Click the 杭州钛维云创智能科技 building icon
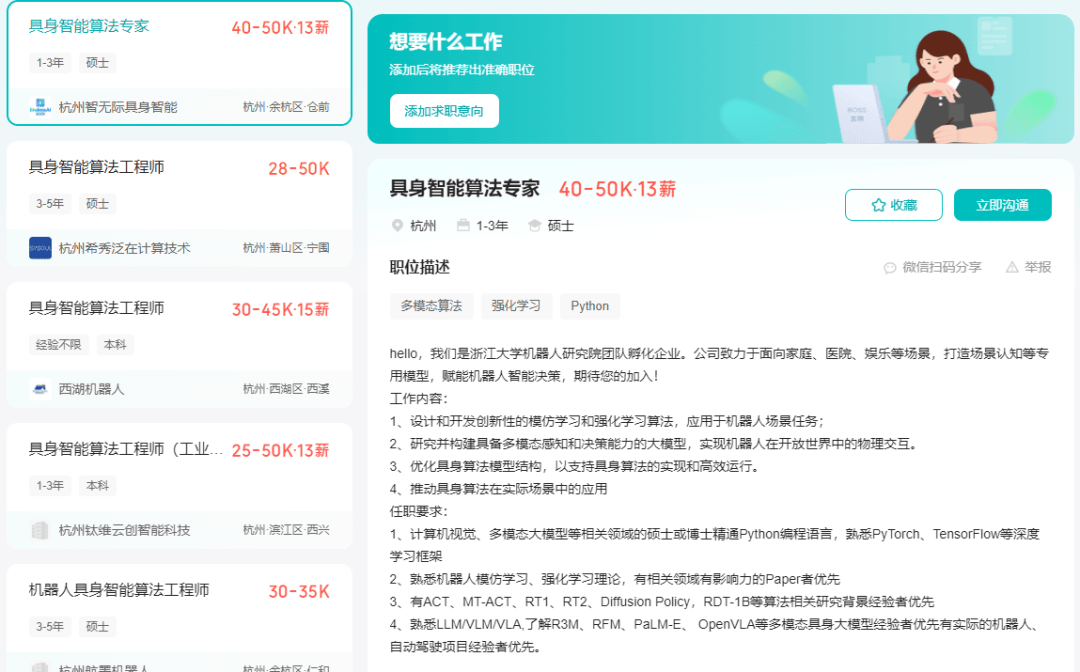 click(x=40, y=530)
